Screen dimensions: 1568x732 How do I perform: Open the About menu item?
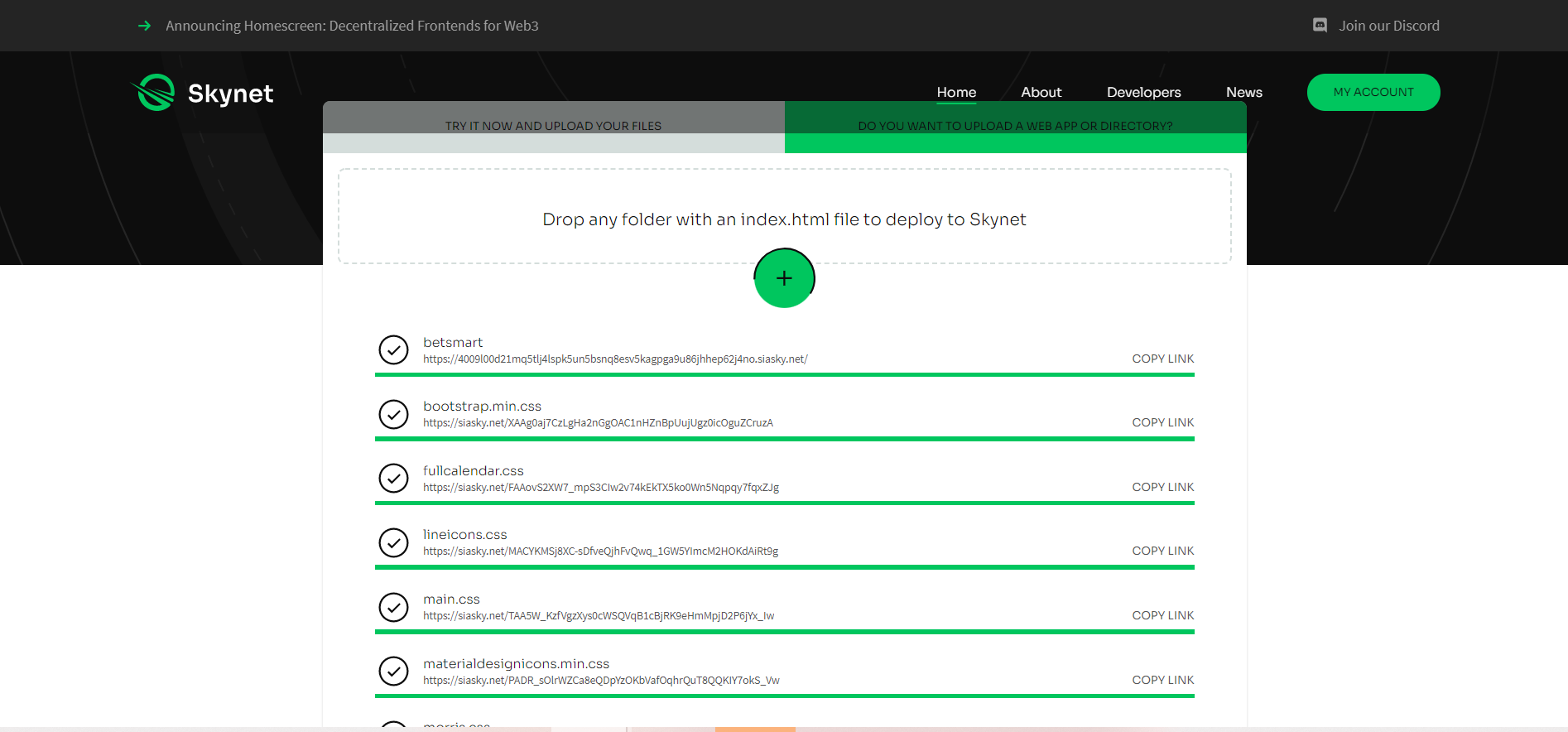coord(1041,92)
